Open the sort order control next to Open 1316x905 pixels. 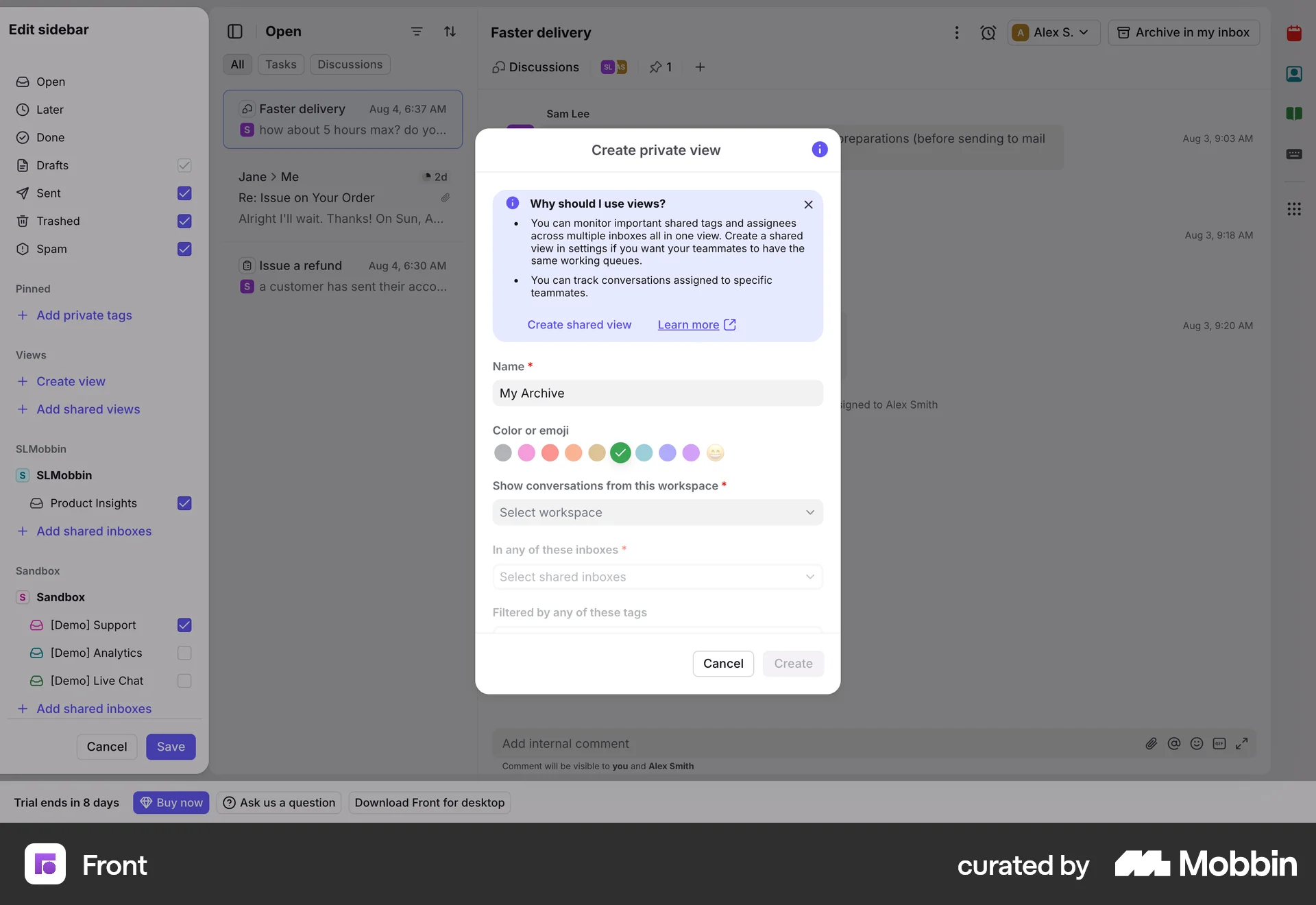pos(450,32)
